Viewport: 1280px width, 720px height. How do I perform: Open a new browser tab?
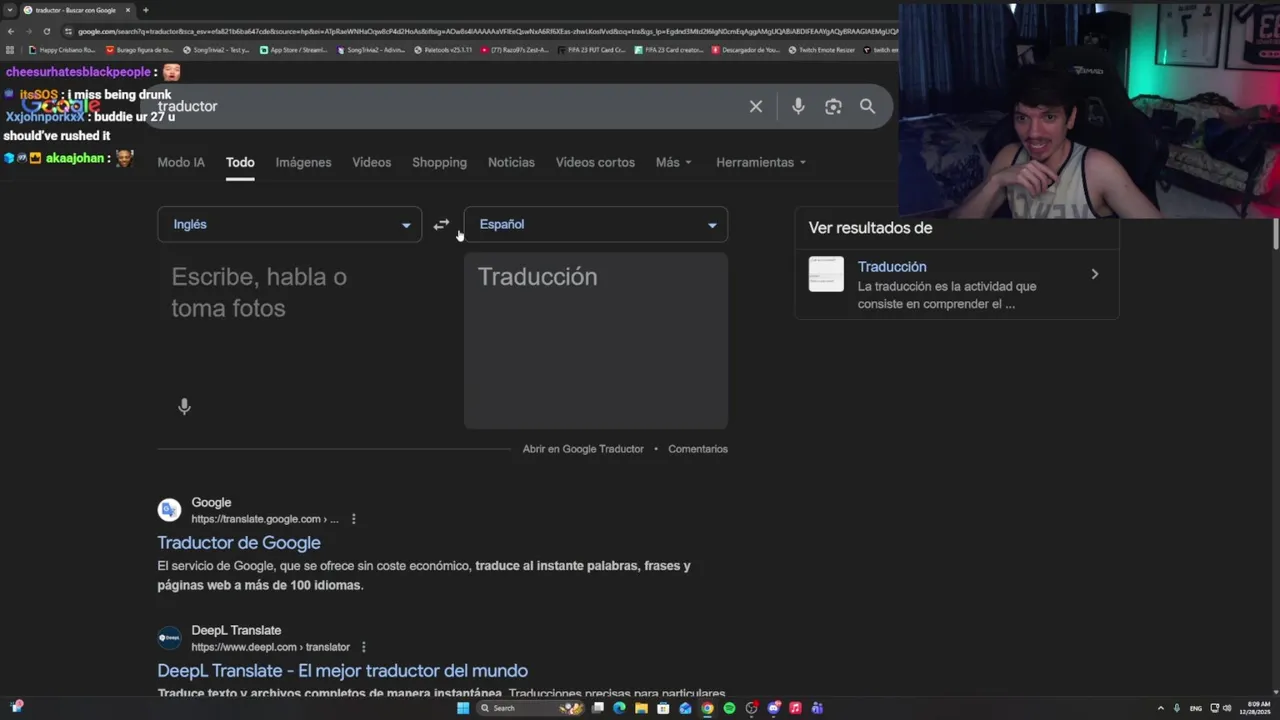coord(145,10)
